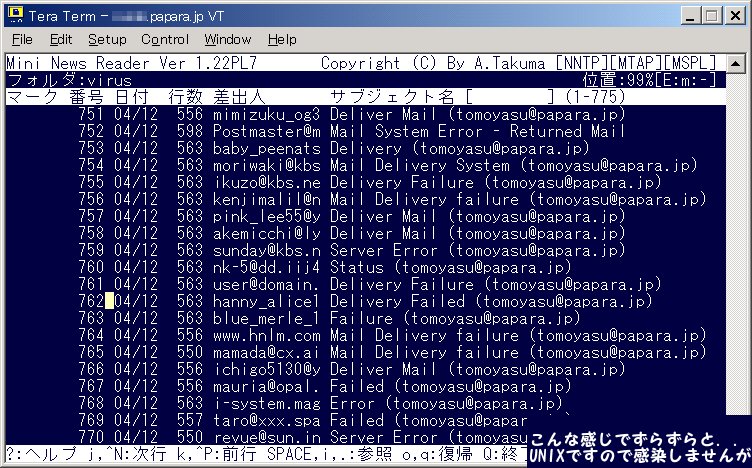Click the '差出人' column heading
The width and height of the screenshot is (752, 468).
(239, 97)
